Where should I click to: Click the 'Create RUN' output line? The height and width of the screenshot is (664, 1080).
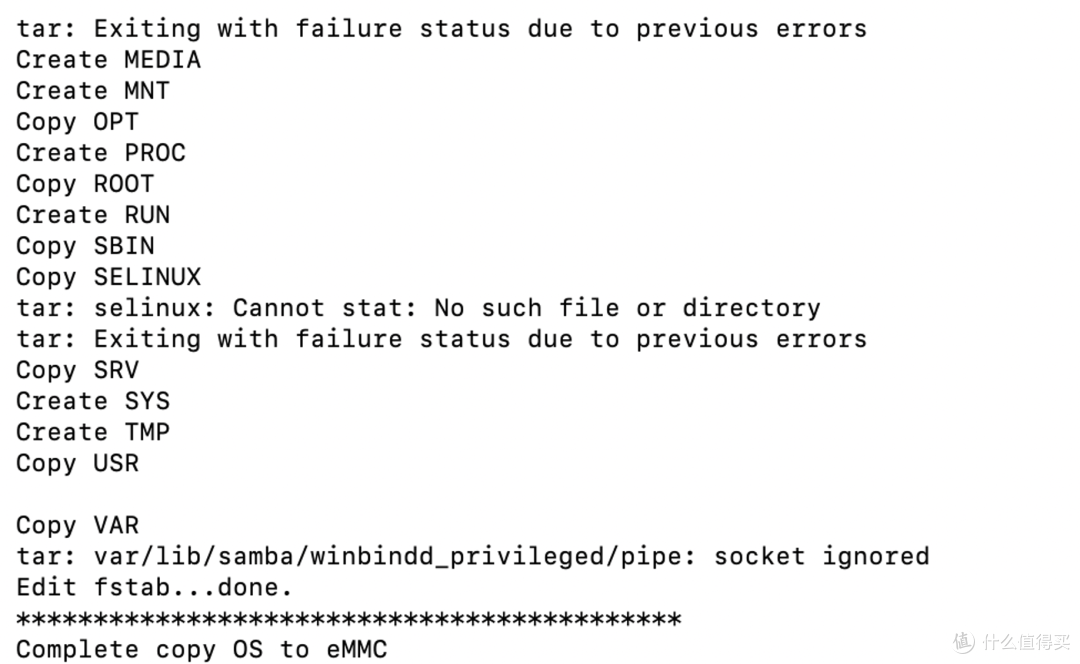click(93, 215)
